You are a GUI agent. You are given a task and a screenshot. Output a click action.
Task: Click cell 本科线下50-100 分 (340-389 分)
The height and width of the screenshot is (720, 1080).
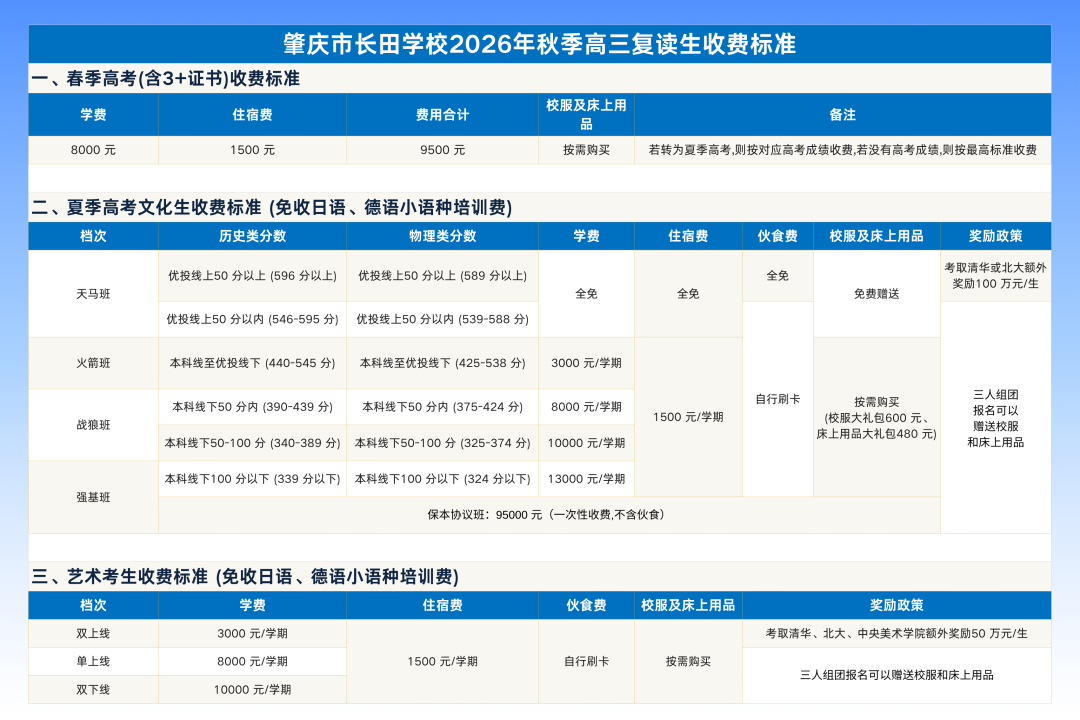pyautogui.click(x=252, y=443)
